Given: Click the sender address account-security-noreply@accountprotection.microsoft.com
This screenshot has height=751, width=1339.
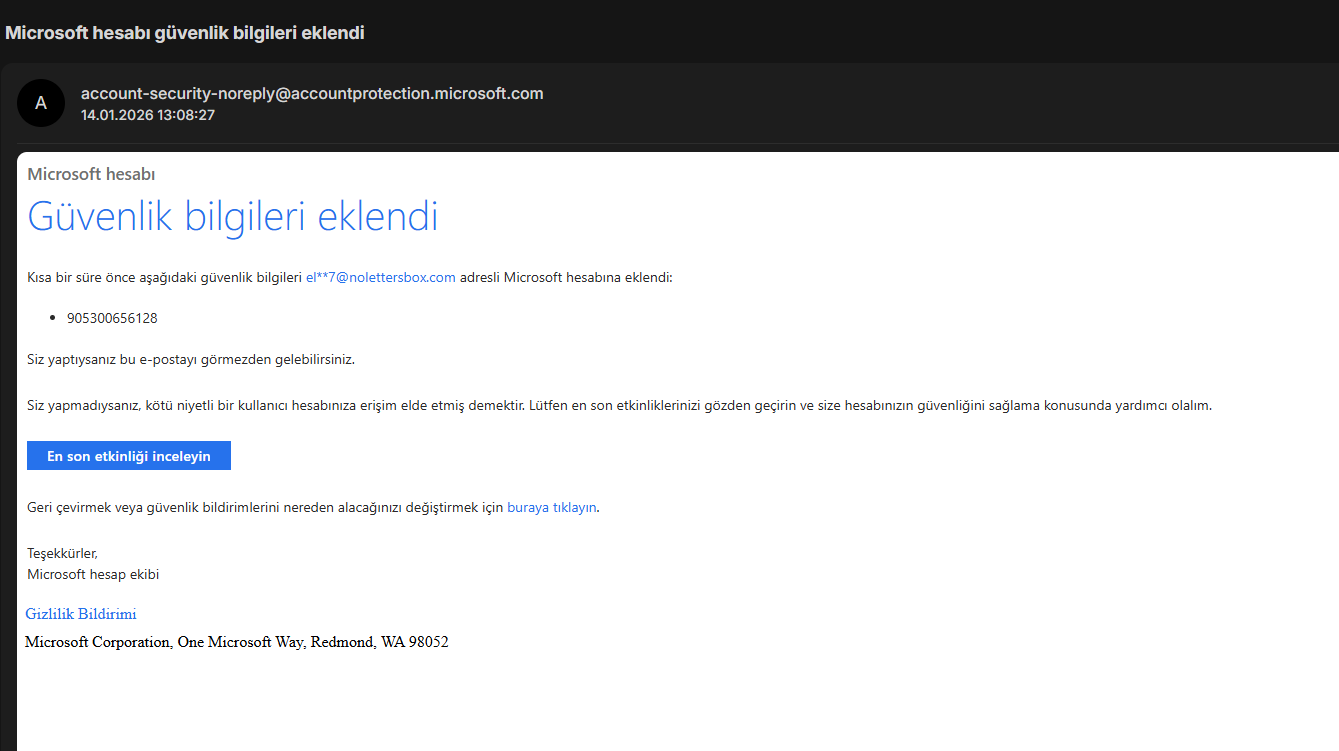Looking at the screenshot, I should click(312, 94).
